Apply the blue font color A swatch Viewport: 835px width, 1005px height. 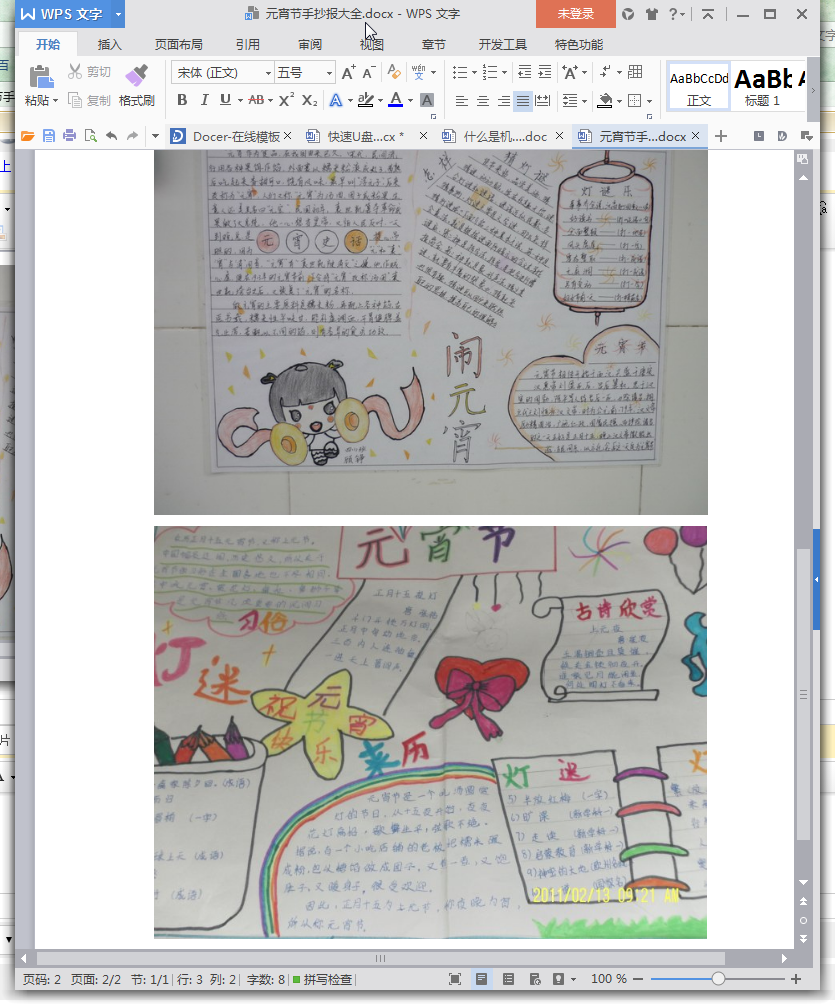[x=396, y=100]
